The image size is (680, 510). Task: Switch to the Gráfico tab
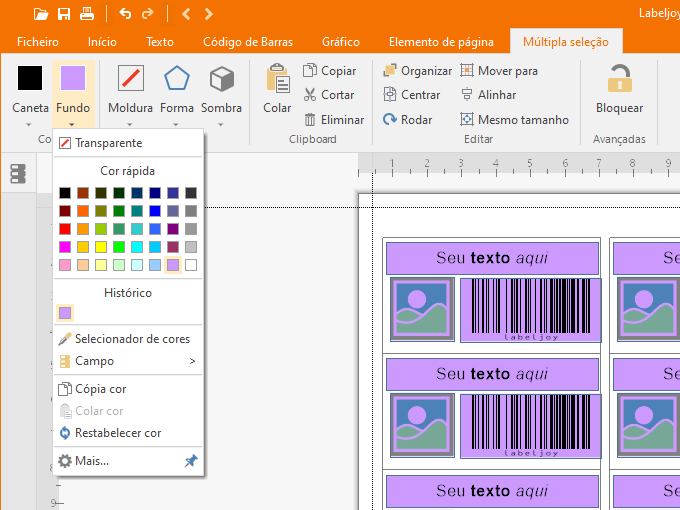coord(340,42)
